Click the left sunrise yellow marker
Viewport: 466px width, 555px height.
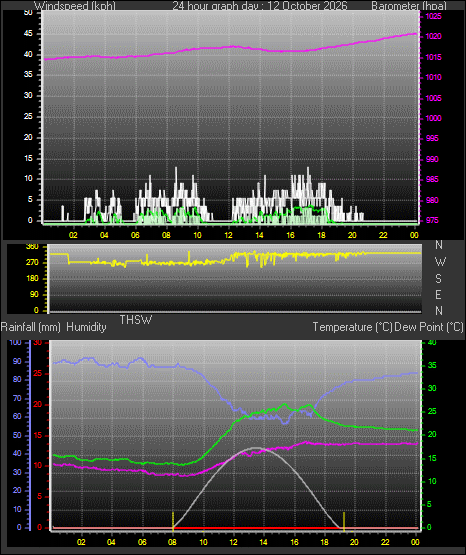click(x=173, y=521)
